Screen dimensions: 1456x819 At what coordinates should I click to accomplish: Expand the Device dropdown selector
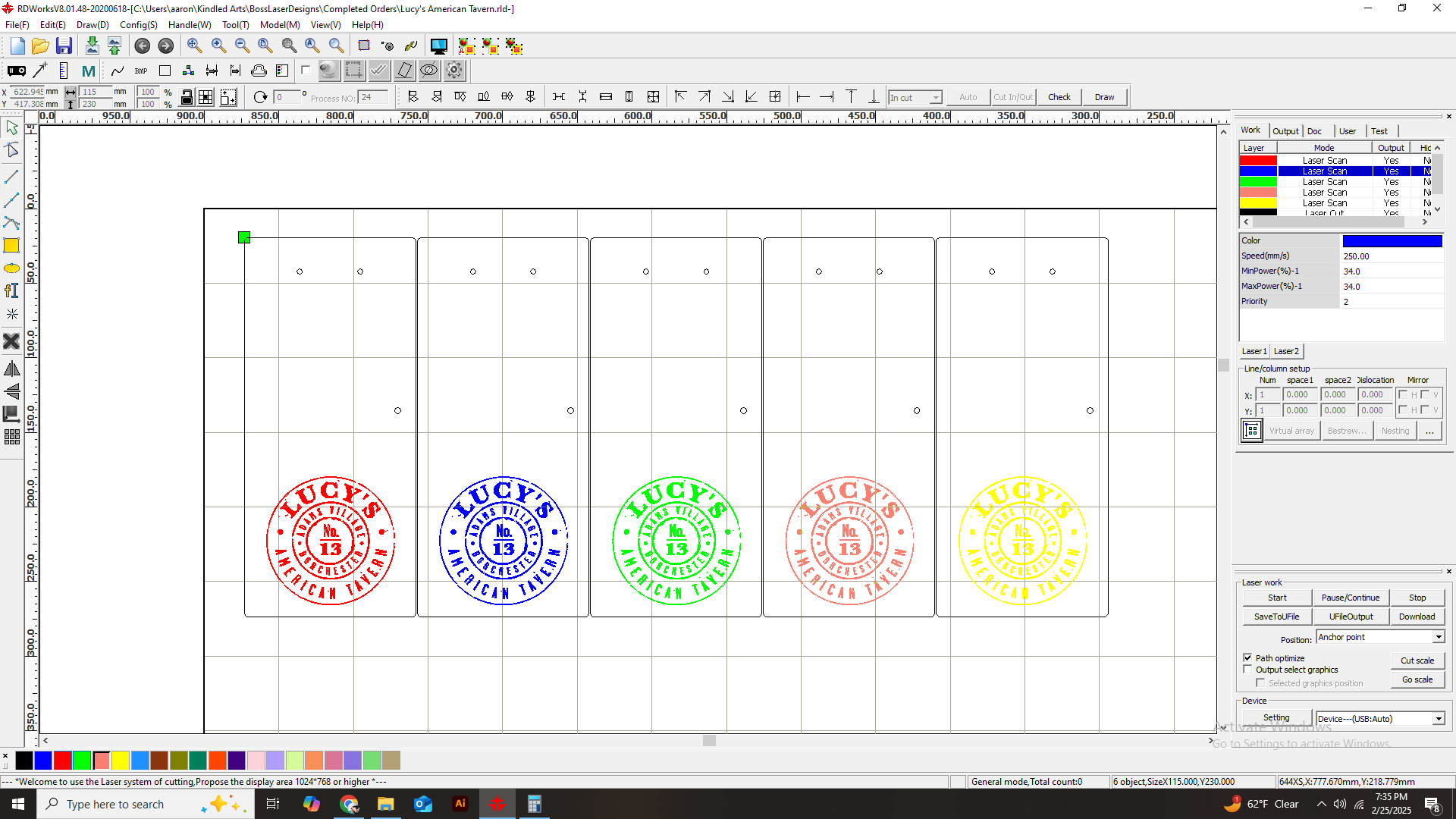1436,718
